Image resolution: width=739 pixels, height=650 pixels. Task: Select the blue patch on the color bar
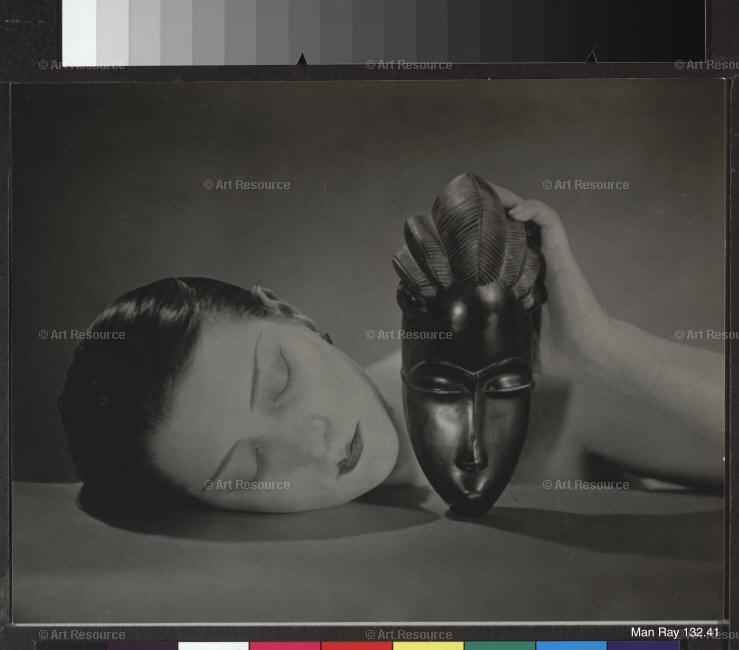tap(571, 646)
